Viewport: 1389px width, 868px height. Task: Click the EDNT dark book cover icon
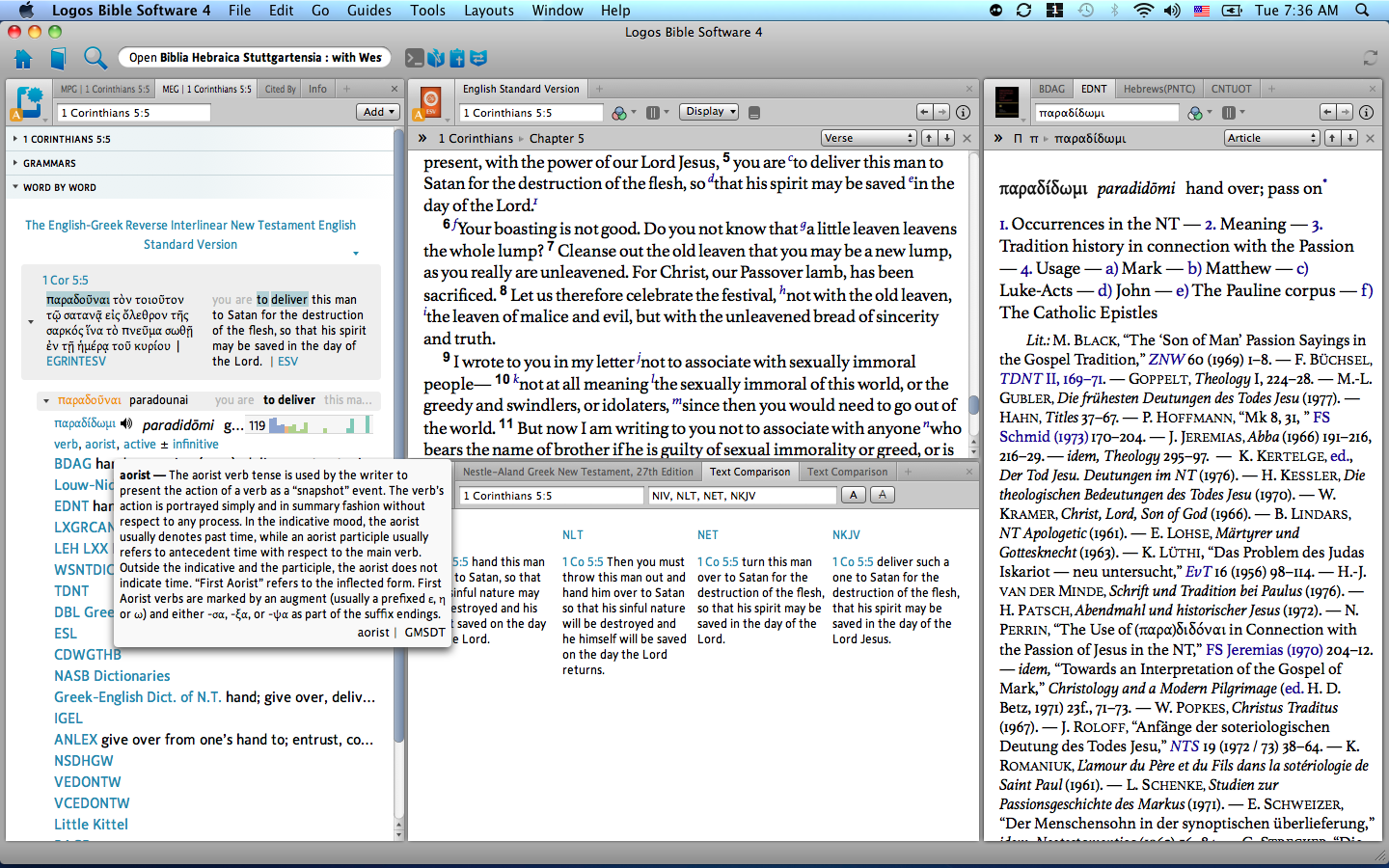[1007, 100]
